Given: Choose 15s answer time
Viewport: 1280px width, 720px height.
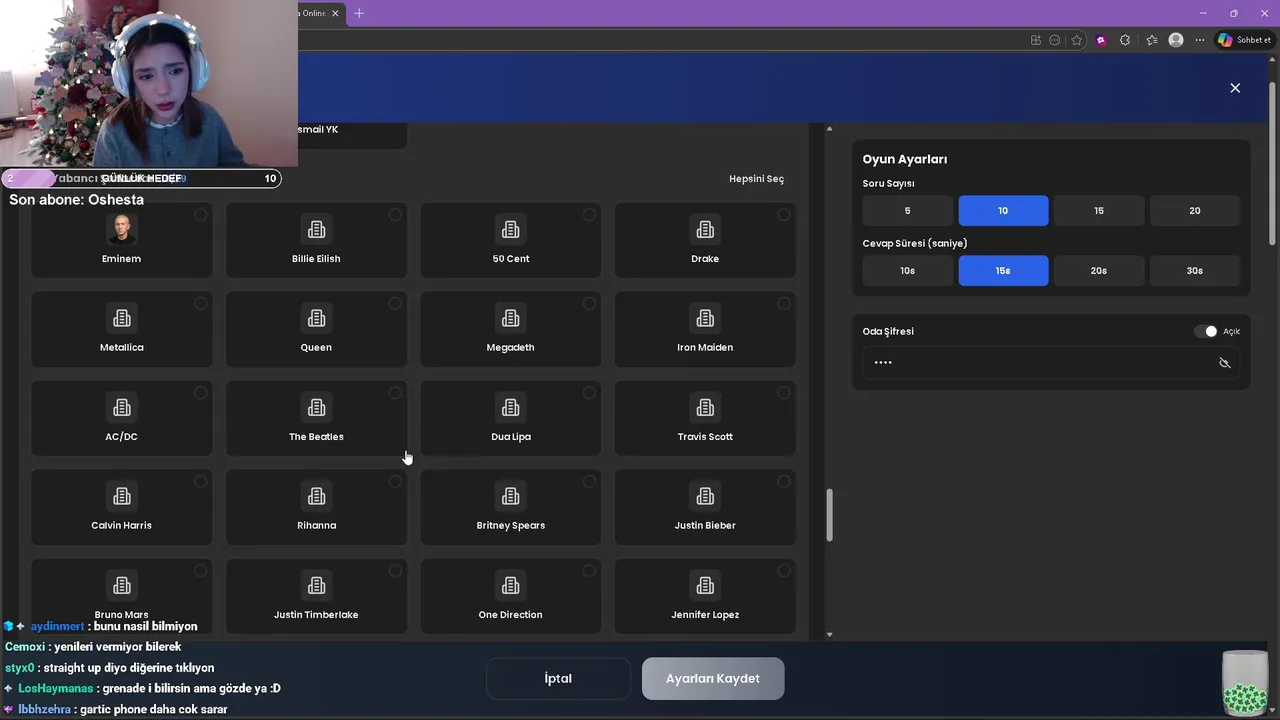Looking at the screenshot, I should point(1003,271).
